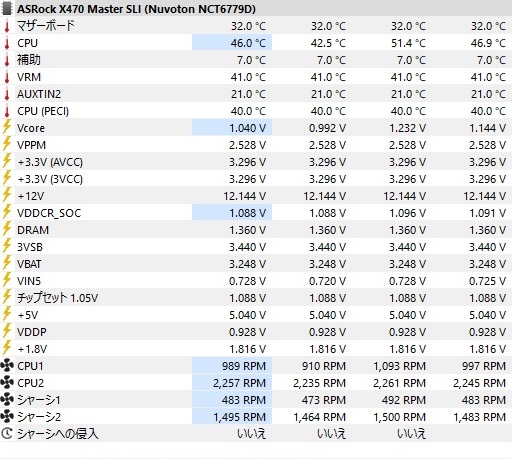Click the clock icon beside シャーシへの侵入
Viewport: 512px width, 459px height.
click(x=7, y=434)
